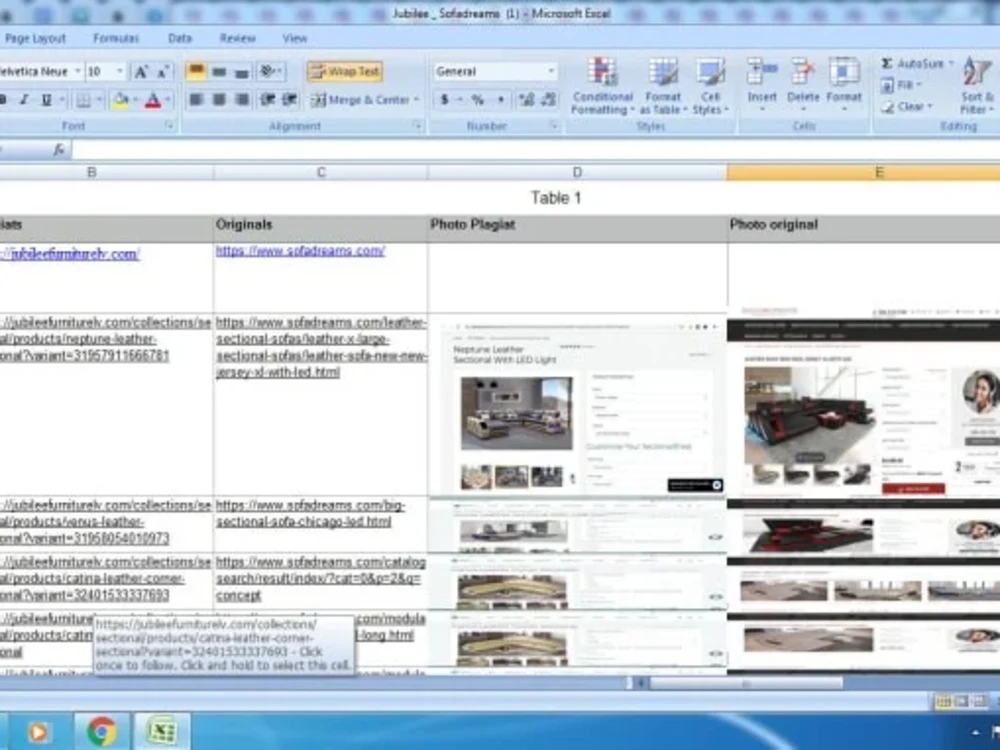Screen dimensions: 1000x750
Task: Click into the formula bar
Action: coord(536,151)
